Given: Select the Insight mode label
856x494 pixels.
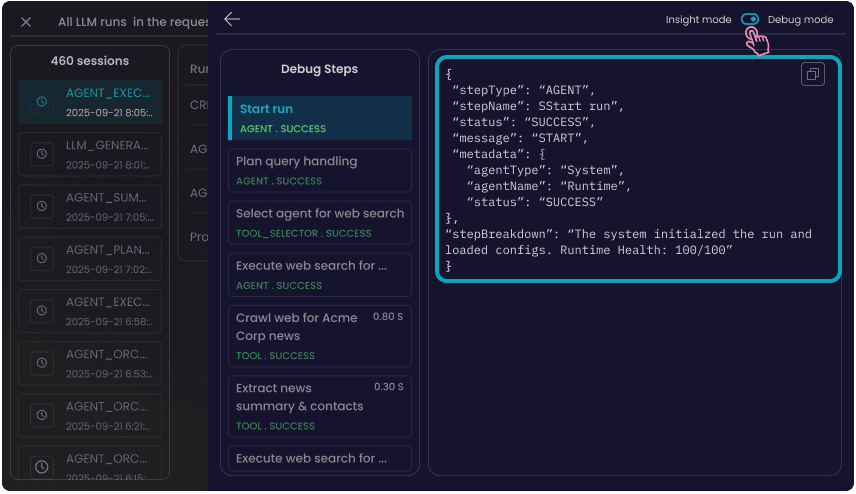Looking at the screenshot, I should (x=699, y=20).
